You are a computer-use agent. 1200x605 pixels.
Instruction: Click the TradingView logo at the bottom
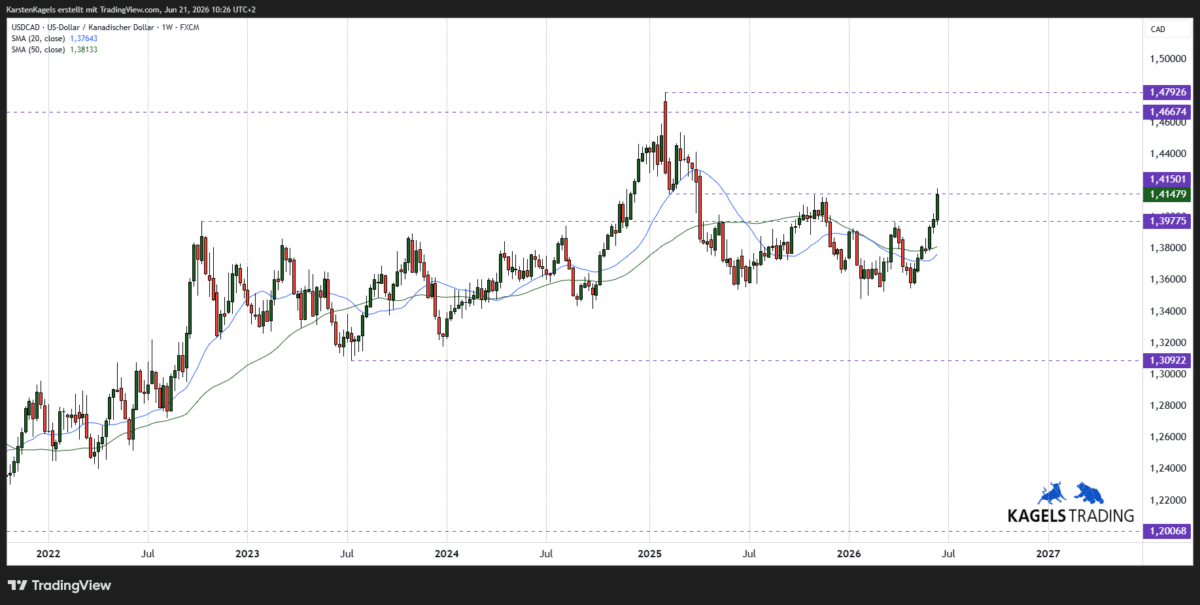[59, 585]
